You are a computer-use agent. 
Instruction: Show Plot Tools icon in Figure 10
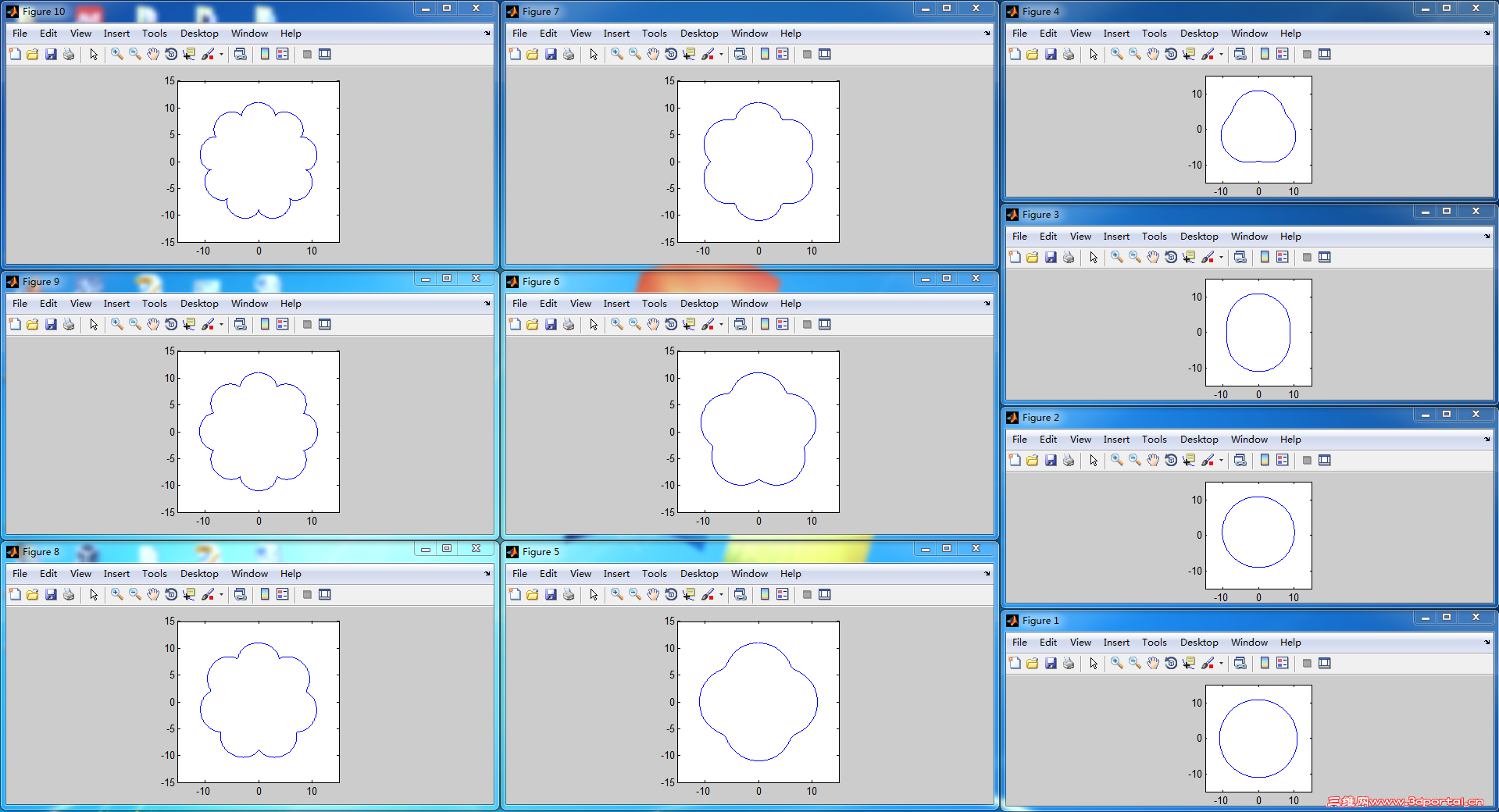325,54
